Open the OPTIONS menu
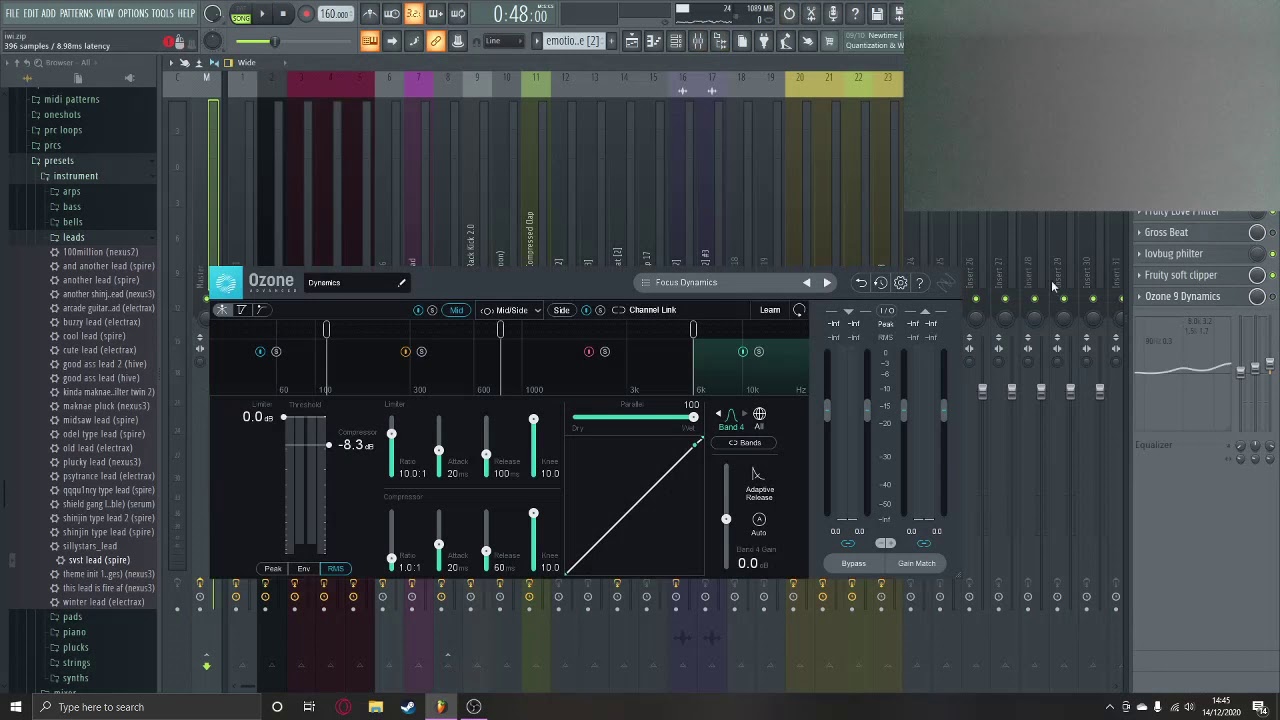 133,14
